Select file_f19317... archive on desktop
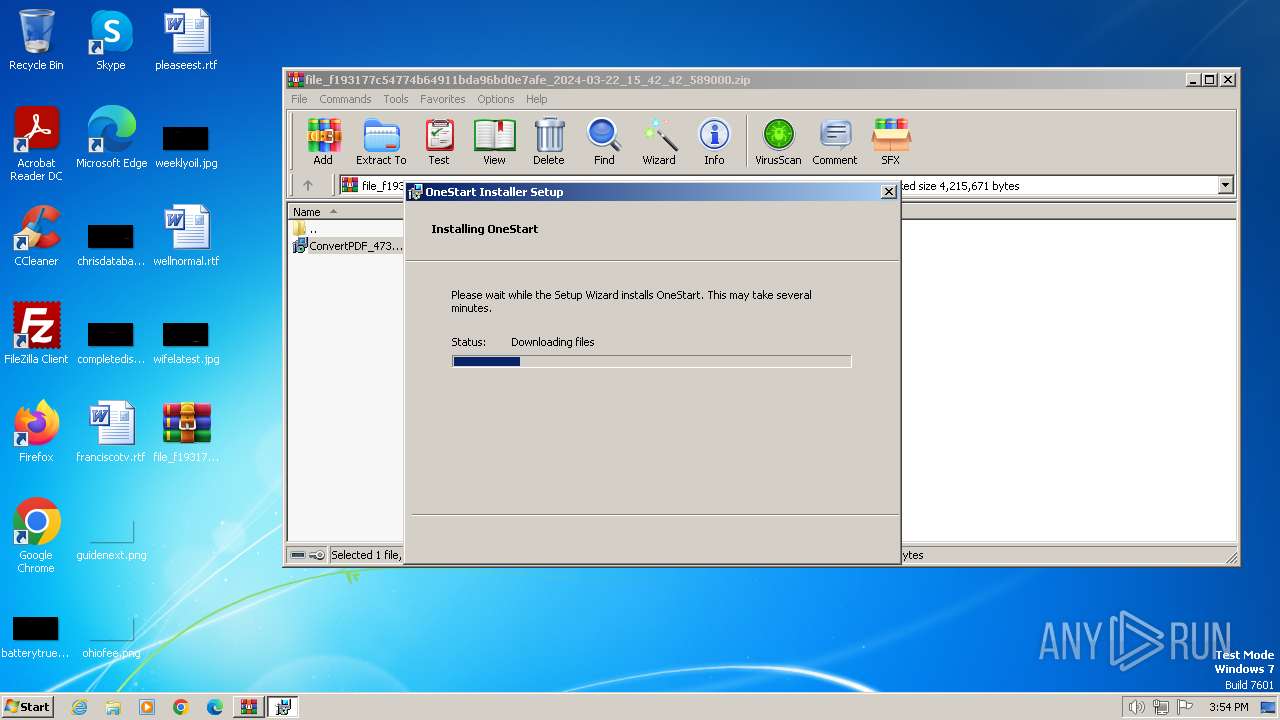Screen dimensions: 1280x720 (186, 432)
